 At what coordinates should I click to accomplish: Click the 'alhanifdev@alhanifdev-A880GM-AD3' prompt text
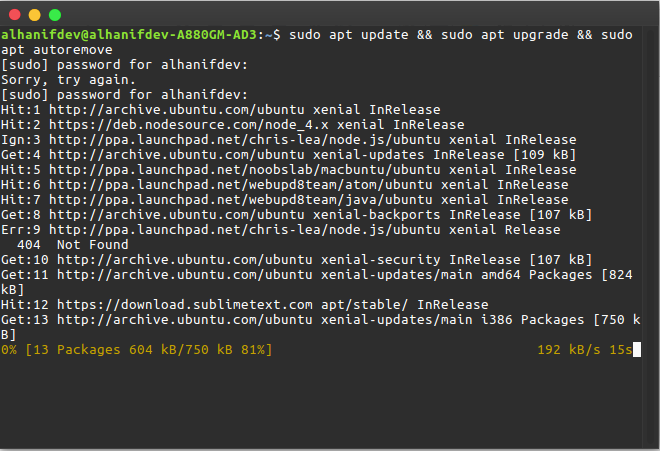click(129, 35)
